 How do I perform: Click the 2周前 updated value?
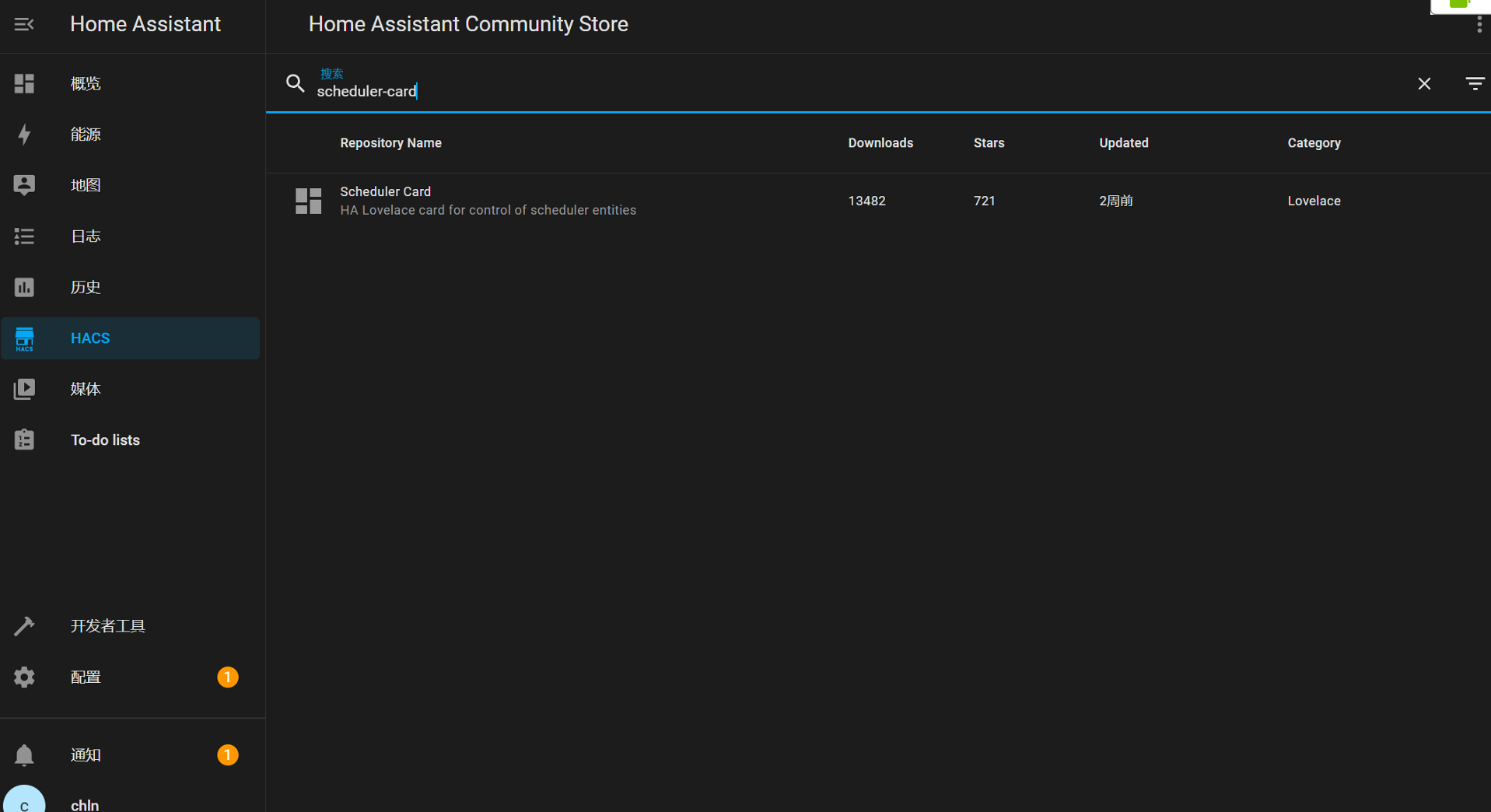(1115, 201)
